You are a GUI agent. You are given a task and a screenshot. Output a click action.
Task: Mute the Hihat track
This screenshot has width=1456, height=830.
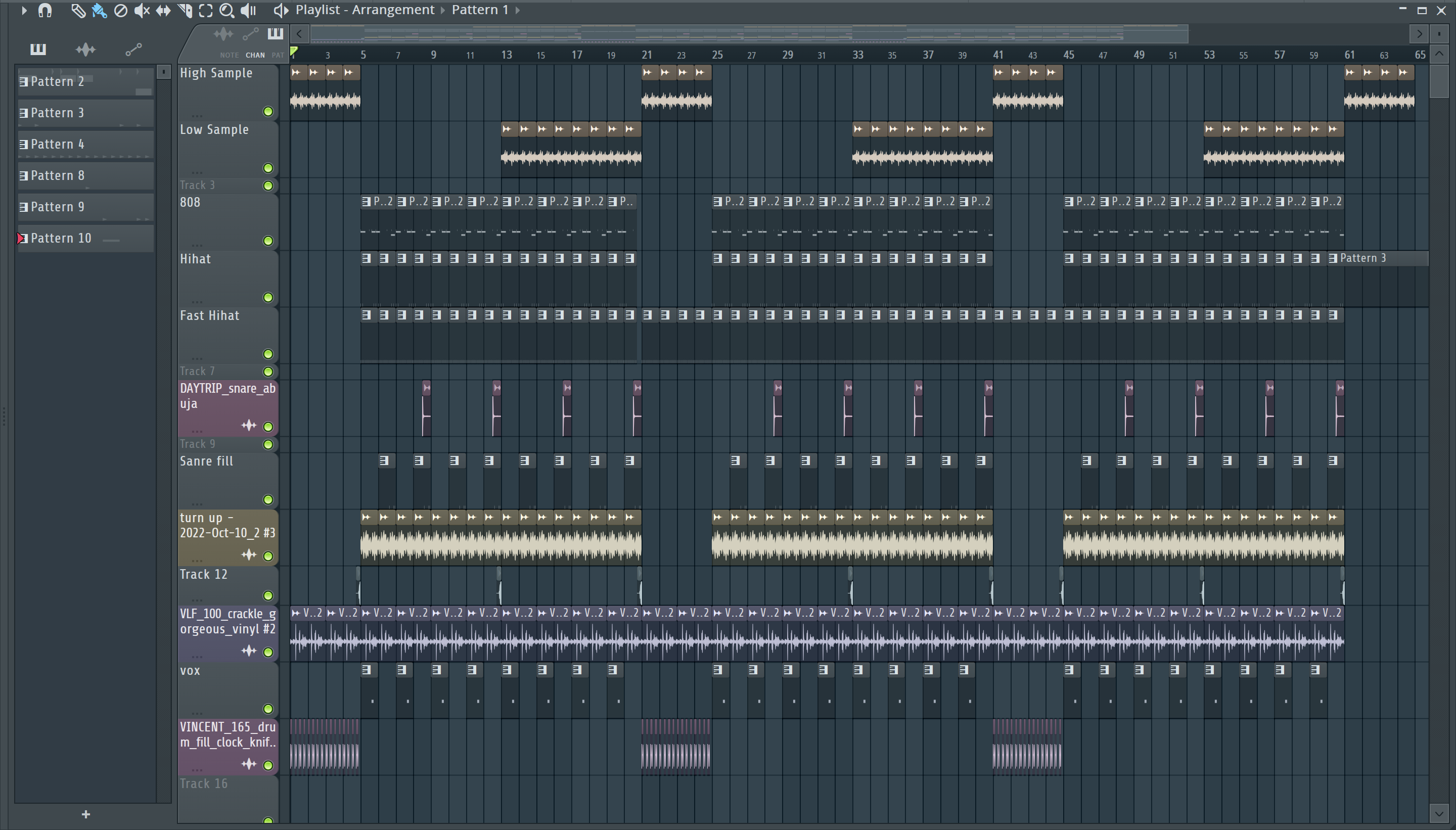pyautogui.click(x=268, y=298)
